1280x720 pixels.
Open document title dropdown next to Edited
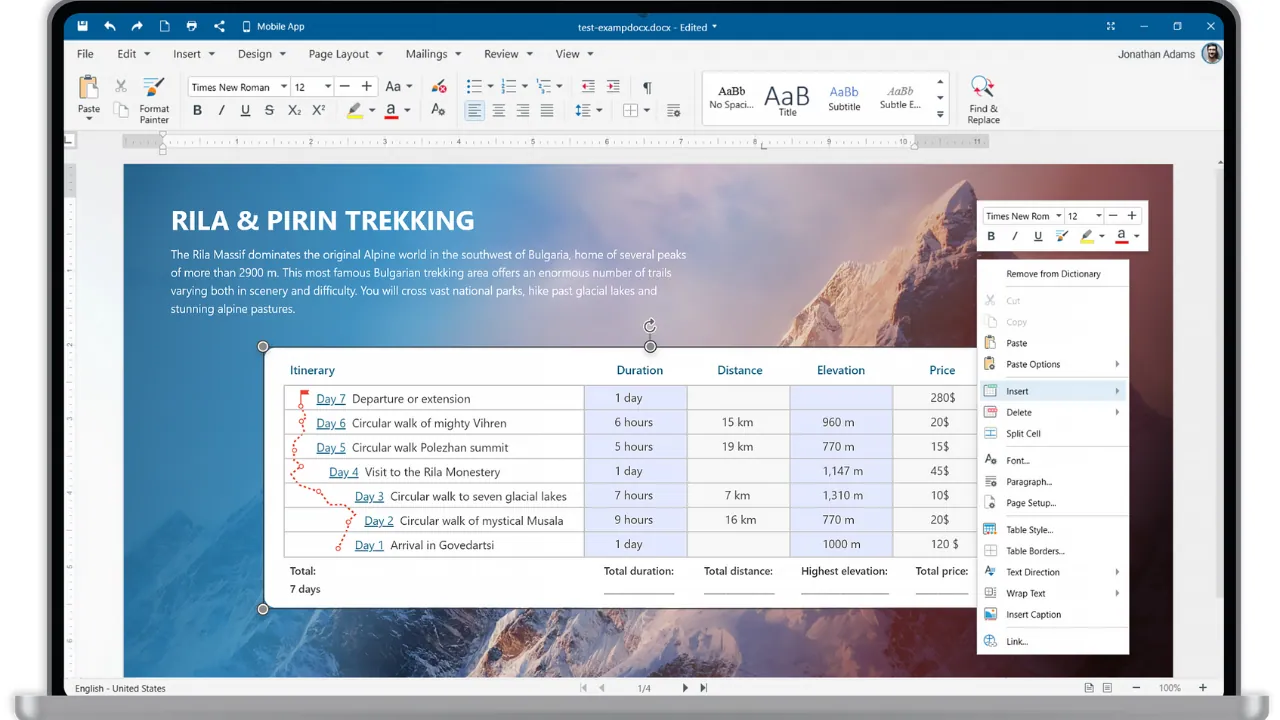(714, 27)
